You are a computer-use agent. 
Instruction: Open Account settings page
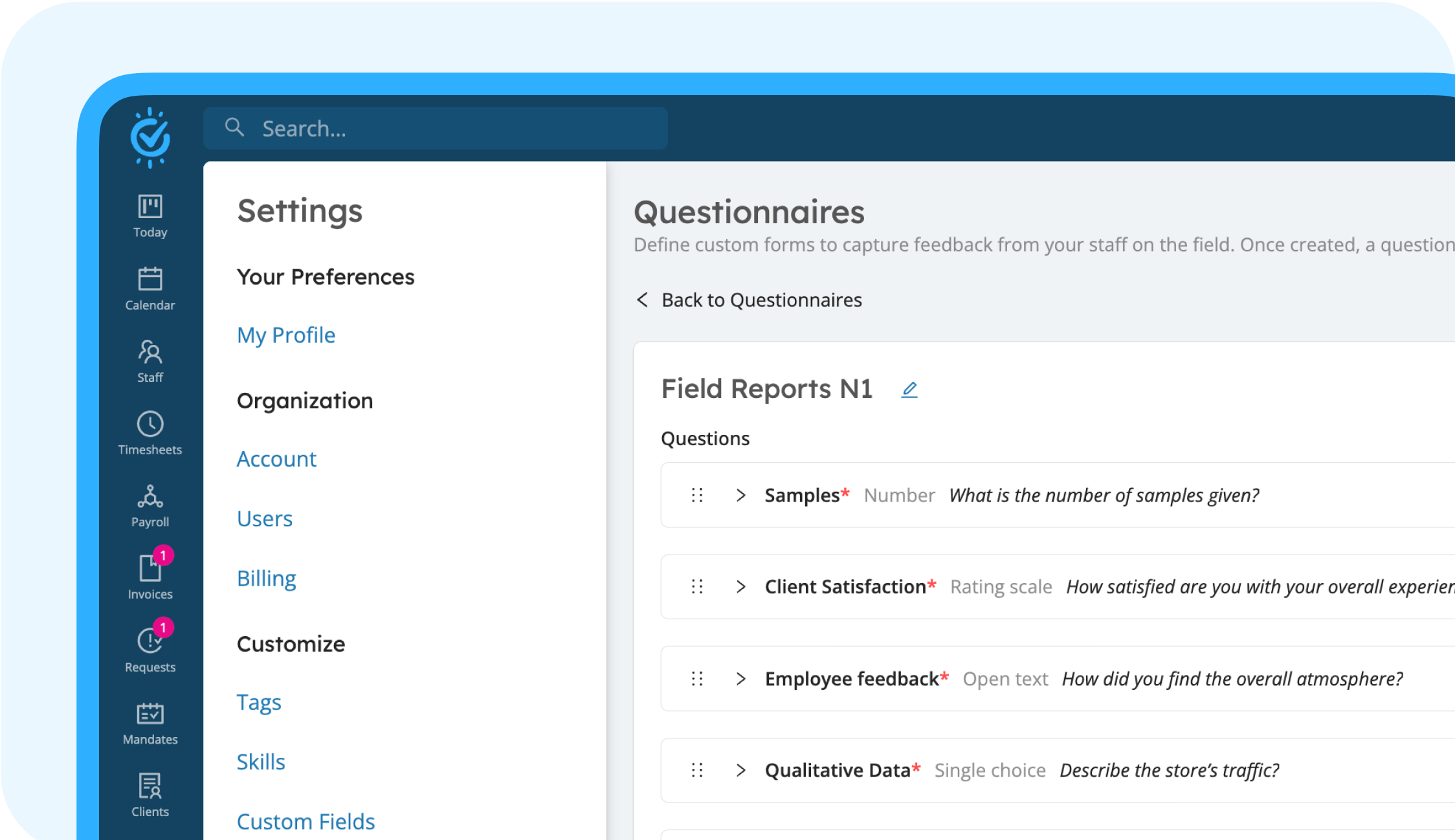coord(278,457)
